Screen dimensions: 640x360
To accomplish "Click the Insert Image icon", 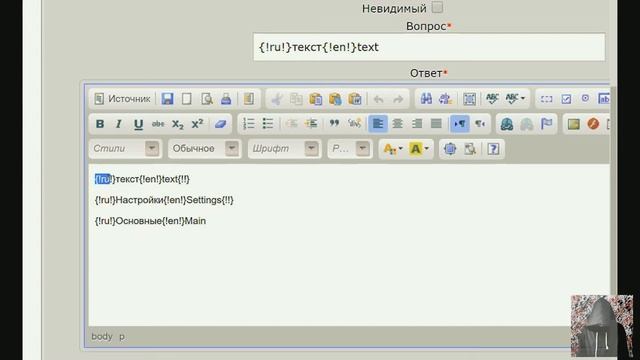I will click(573, 124).
